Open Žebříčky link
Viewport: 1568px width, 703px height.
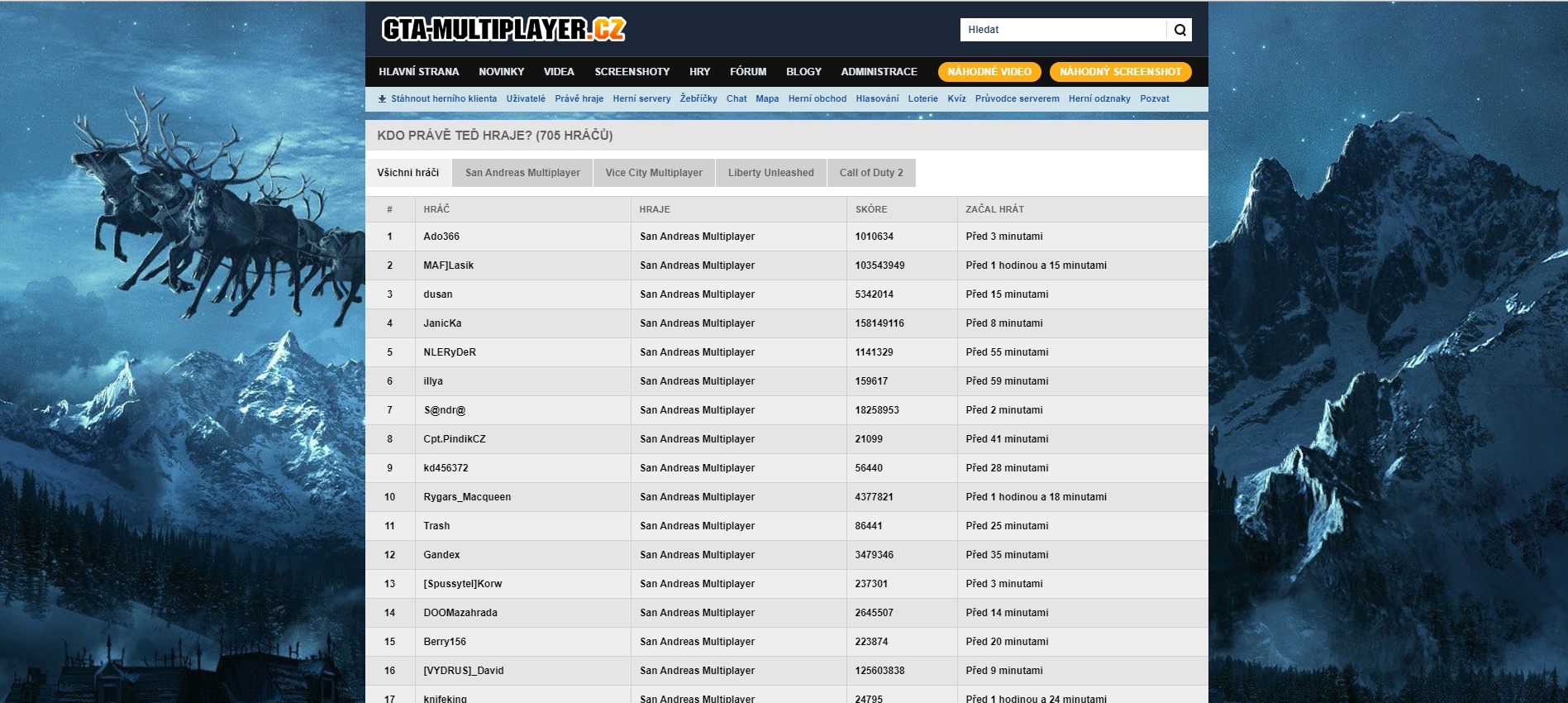tap(698, 98)
